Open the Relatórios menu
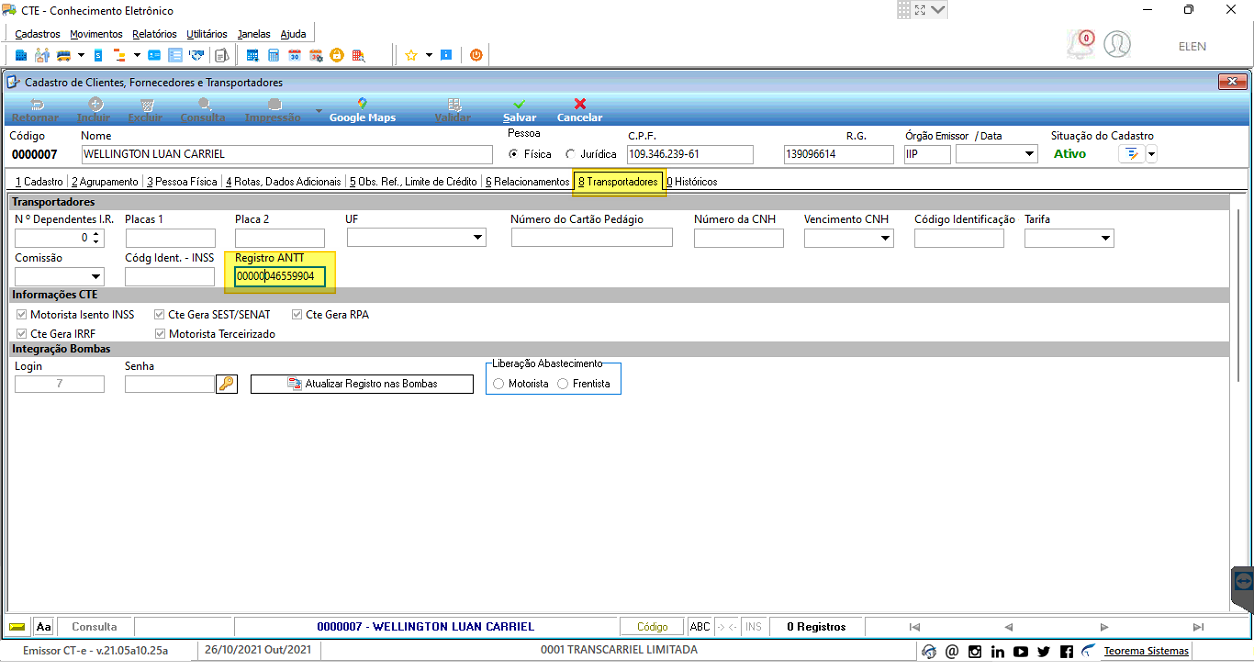 tap(154, 34)
